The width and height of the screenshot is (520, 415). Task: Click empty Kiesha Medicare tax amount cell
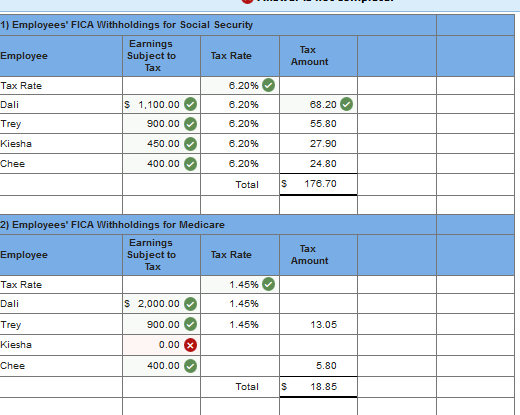pos(318,345)
